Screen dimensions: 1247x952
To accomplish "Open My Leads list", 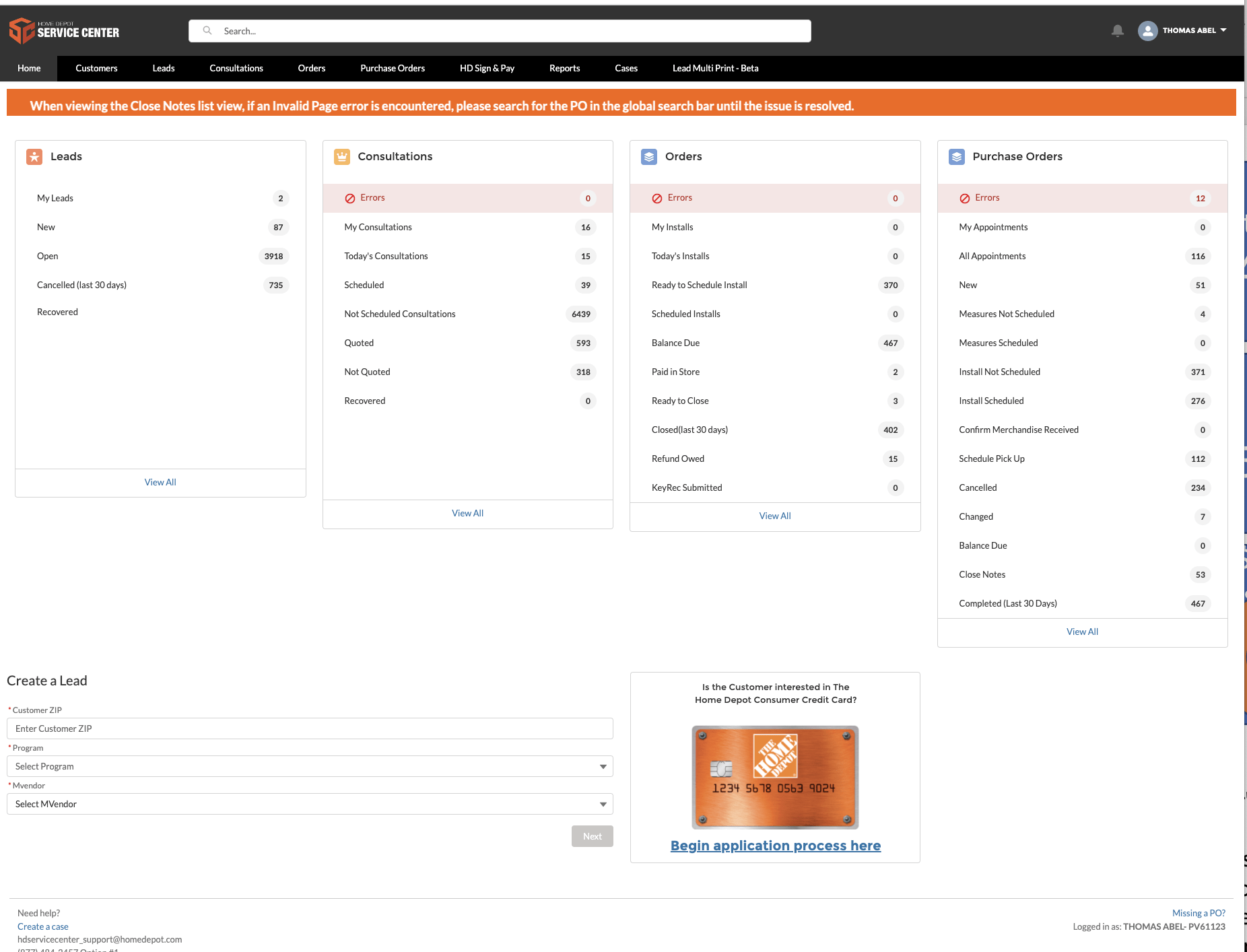I will 160,198.
